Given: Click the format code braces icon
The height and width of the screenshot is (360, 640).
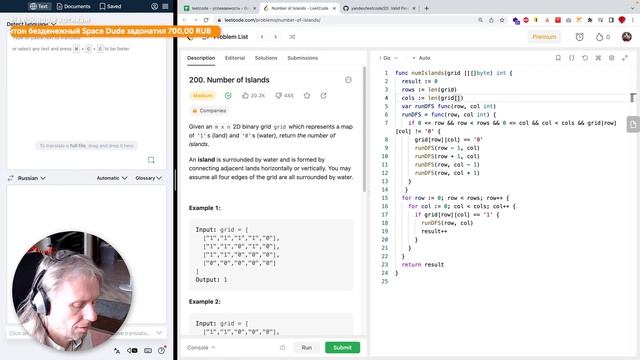Looking at the screenshot, I should pos(571,58).
